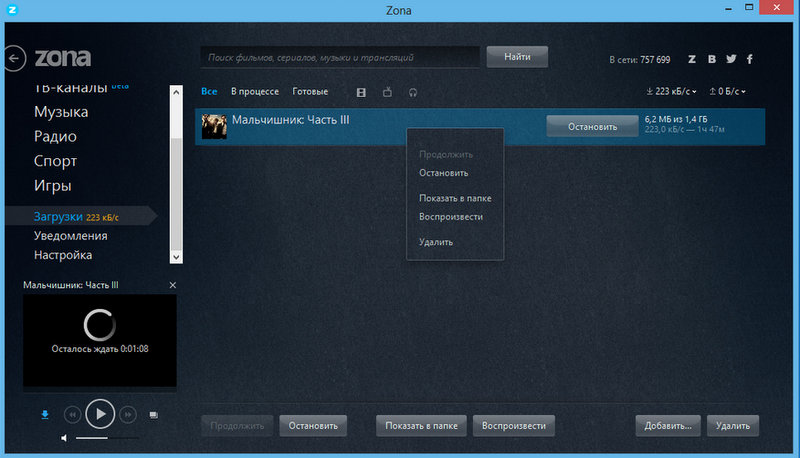
Task: Close the Мальчишник: Часть III mini player
Action: click(x=172, y=285)
